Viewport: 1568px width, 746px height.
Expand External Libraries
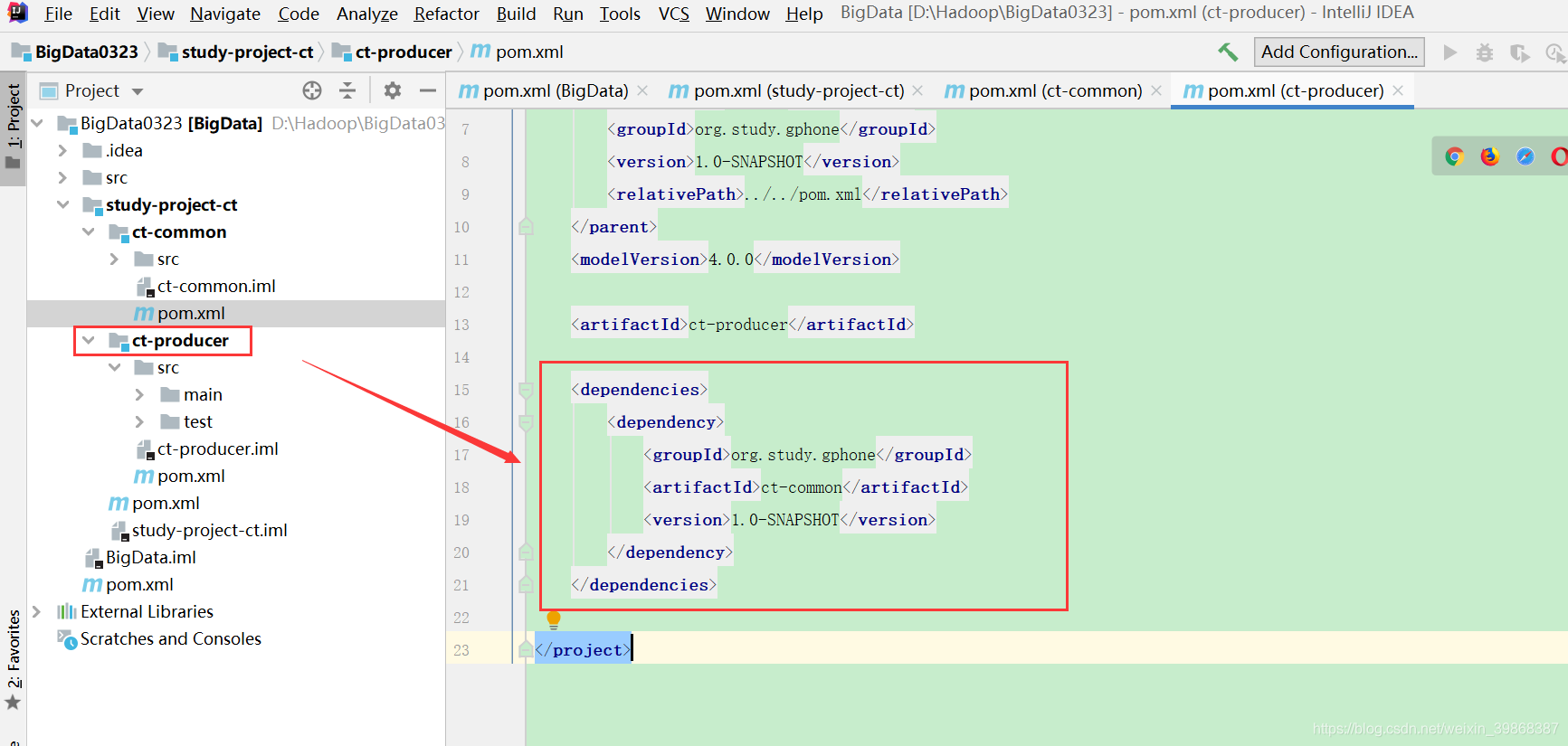[x=37, y=611]
